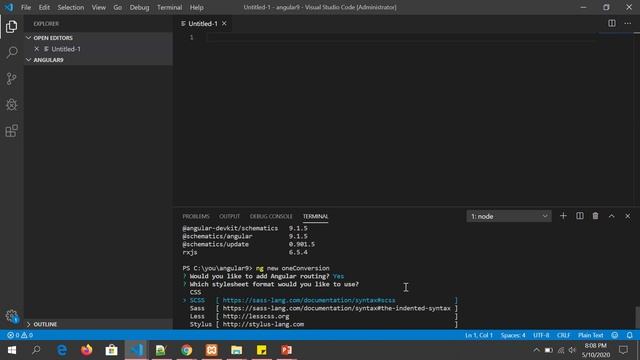Maximize the terminal panel size
The width and height of the screenshot is (640, 360).
point(611,216)
